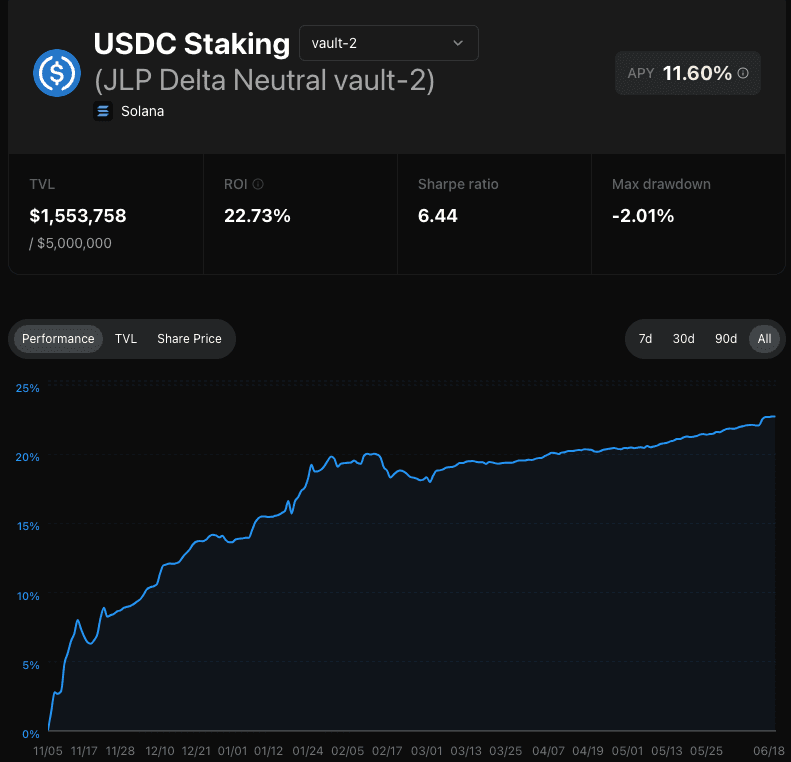Click the 11/17 date axis label
This screenshot has height=762, width=791.
[84, 751]
